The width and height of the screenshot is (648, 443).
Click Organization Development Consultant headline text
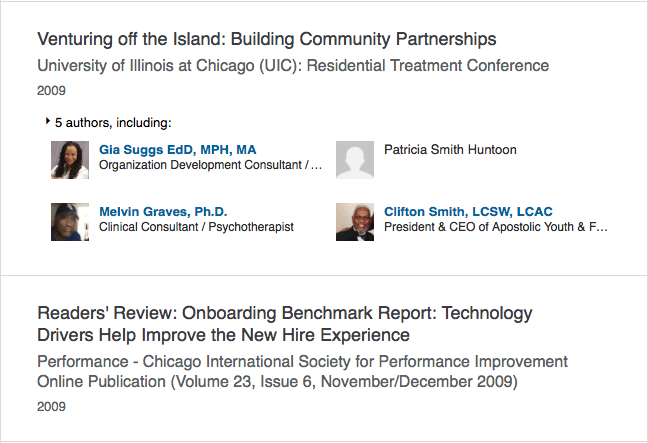210,165
